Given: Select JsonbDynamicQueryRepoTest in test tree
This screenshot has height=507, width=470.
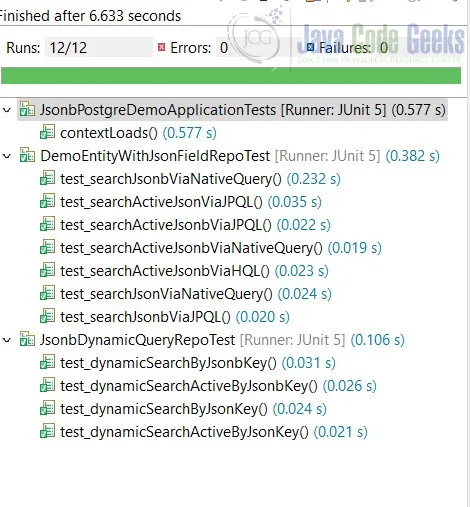Looking at the screenshot, I should pos(222,340).
